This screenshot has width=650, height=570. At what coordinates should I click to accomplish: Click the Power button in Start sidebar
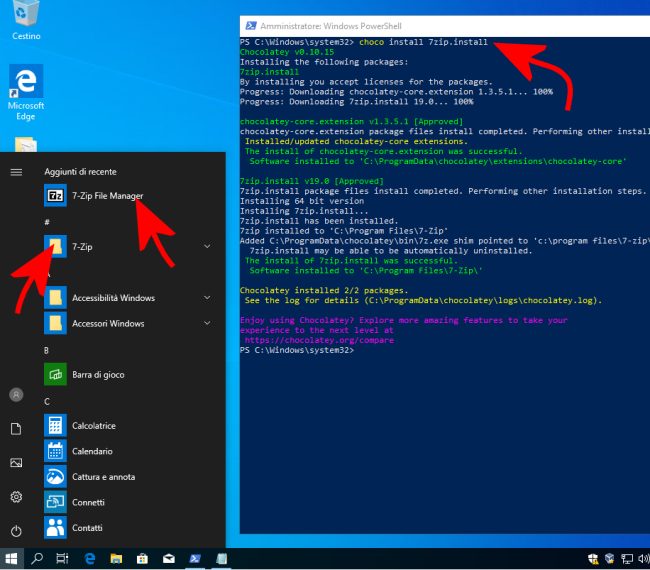[16, 531]
